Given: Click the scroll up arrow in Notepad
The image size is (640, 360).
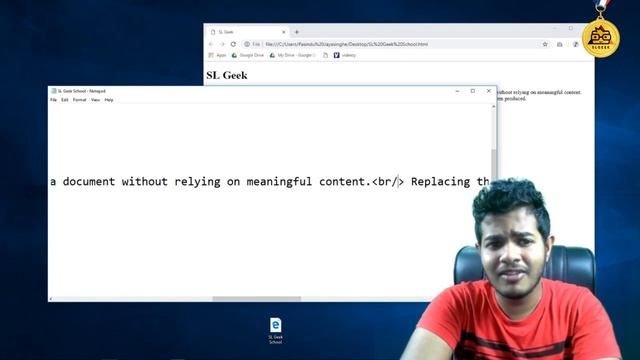Looking at the screenshot, I should 493,107.
